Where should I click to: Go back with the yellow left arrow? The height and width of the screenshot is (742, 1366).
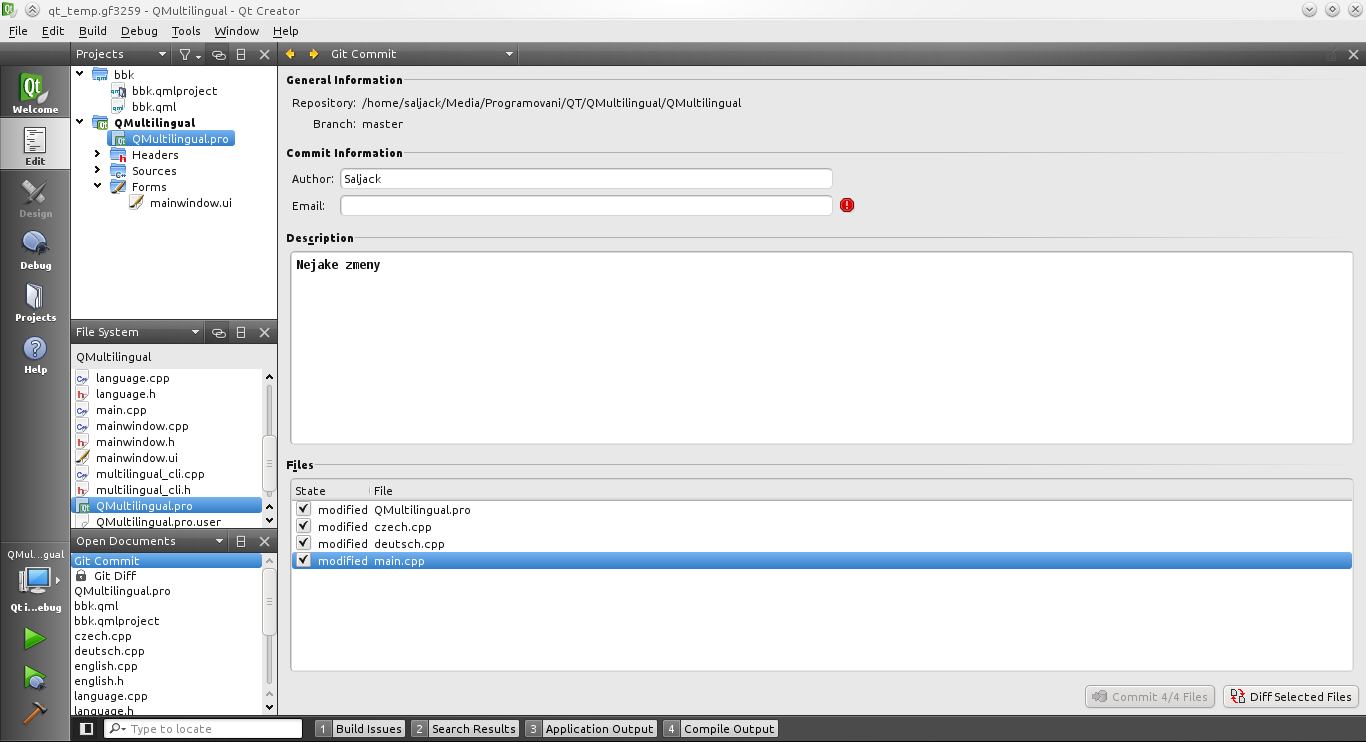pos(291,54)
